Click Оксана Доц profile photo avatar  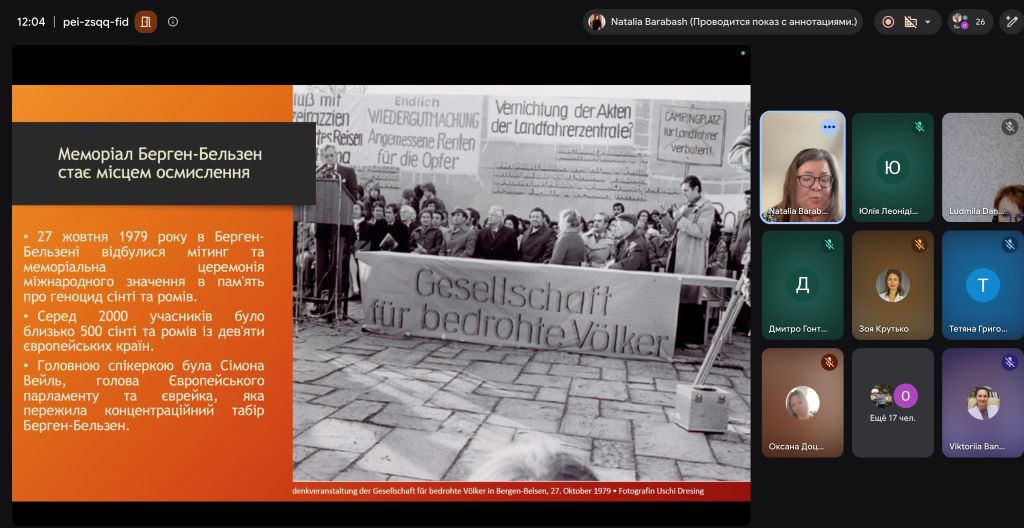click(803, 403)
